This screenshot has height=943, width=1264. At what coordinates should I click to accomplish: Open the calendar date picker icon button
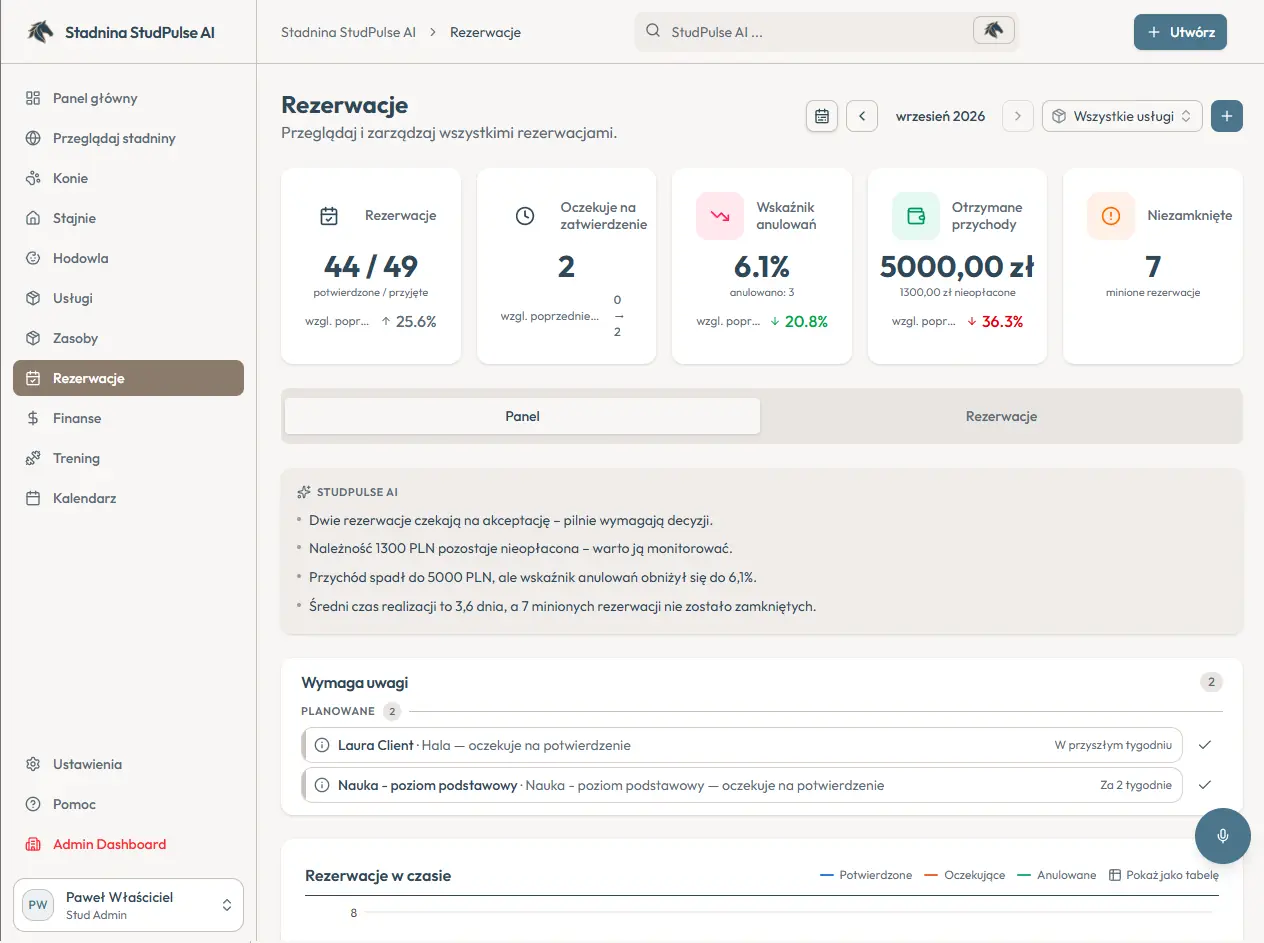click(x=822, y=116)
